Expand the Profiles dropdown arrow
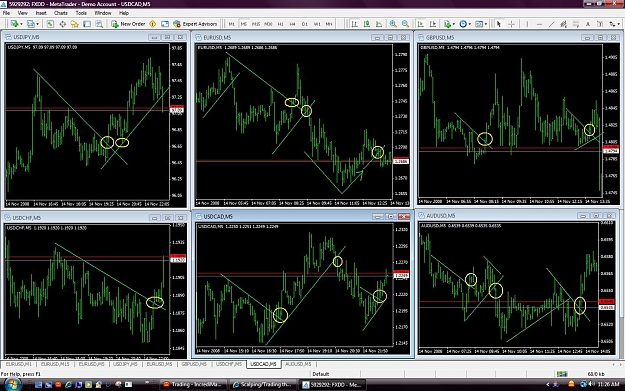The width and height of the screenshot is (625, 391). (37, 24)
